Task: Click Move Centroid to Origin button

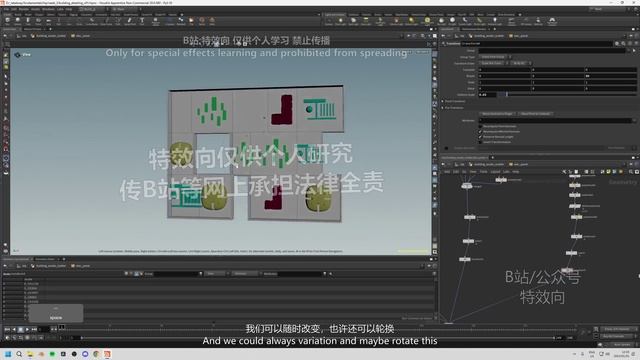Action: pyautogui.click(x=498, y=114)
